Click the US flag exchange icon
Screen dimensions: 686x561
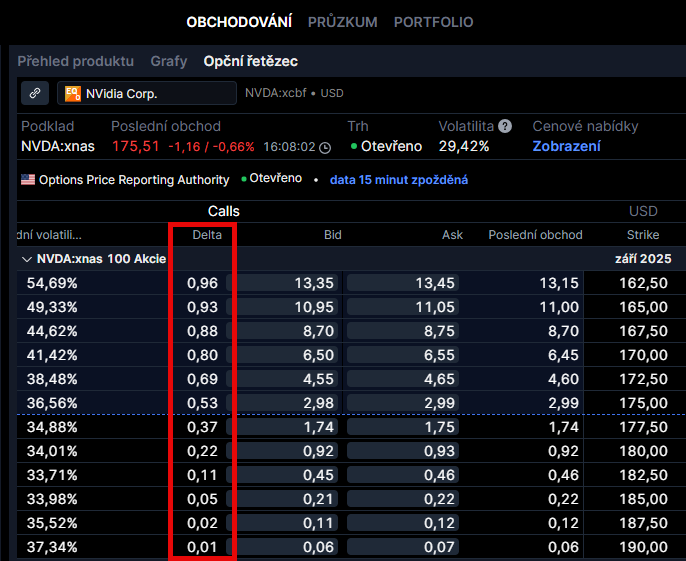[28, 179]
